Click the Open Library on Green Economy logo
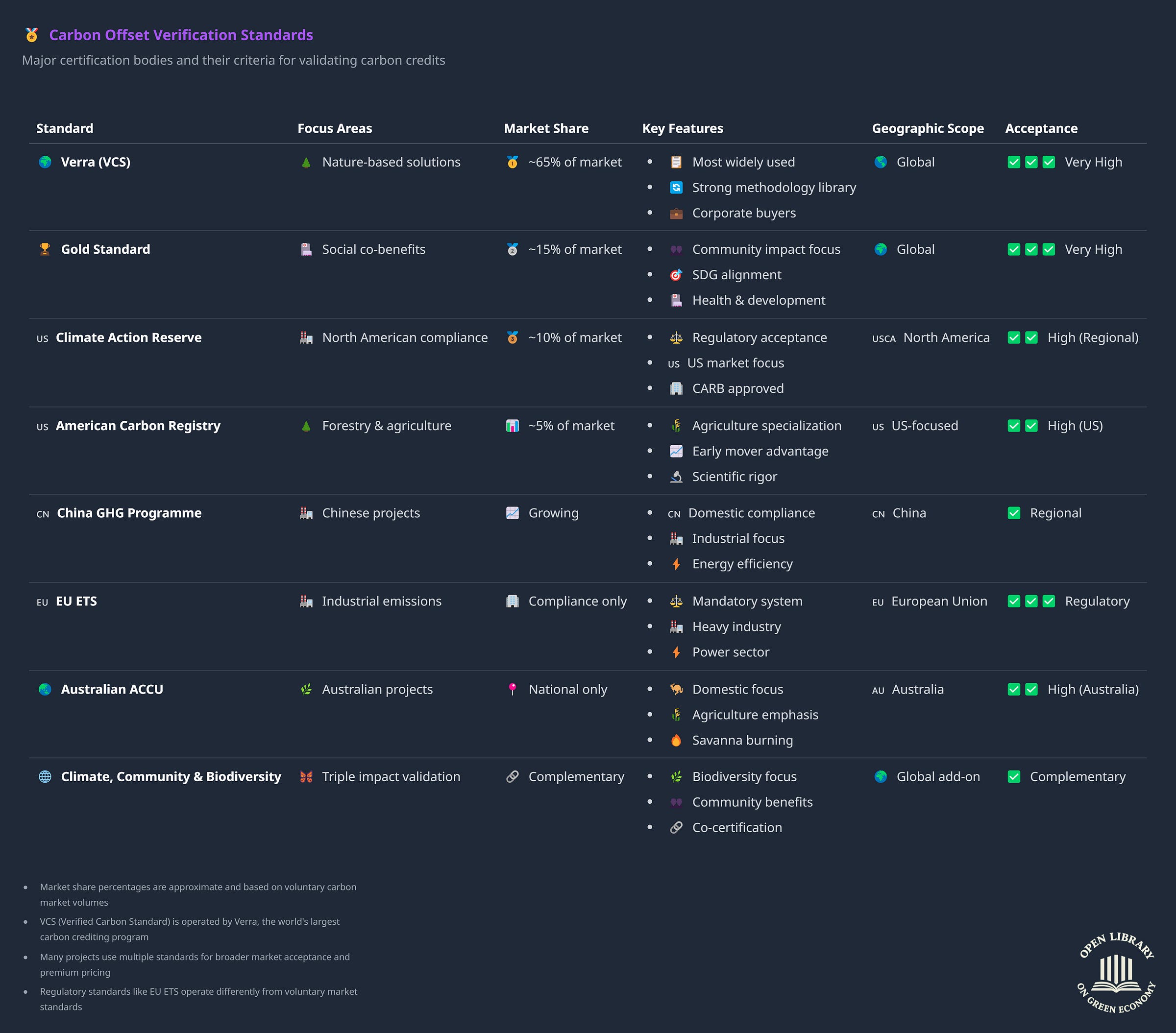 (1116, 973)
